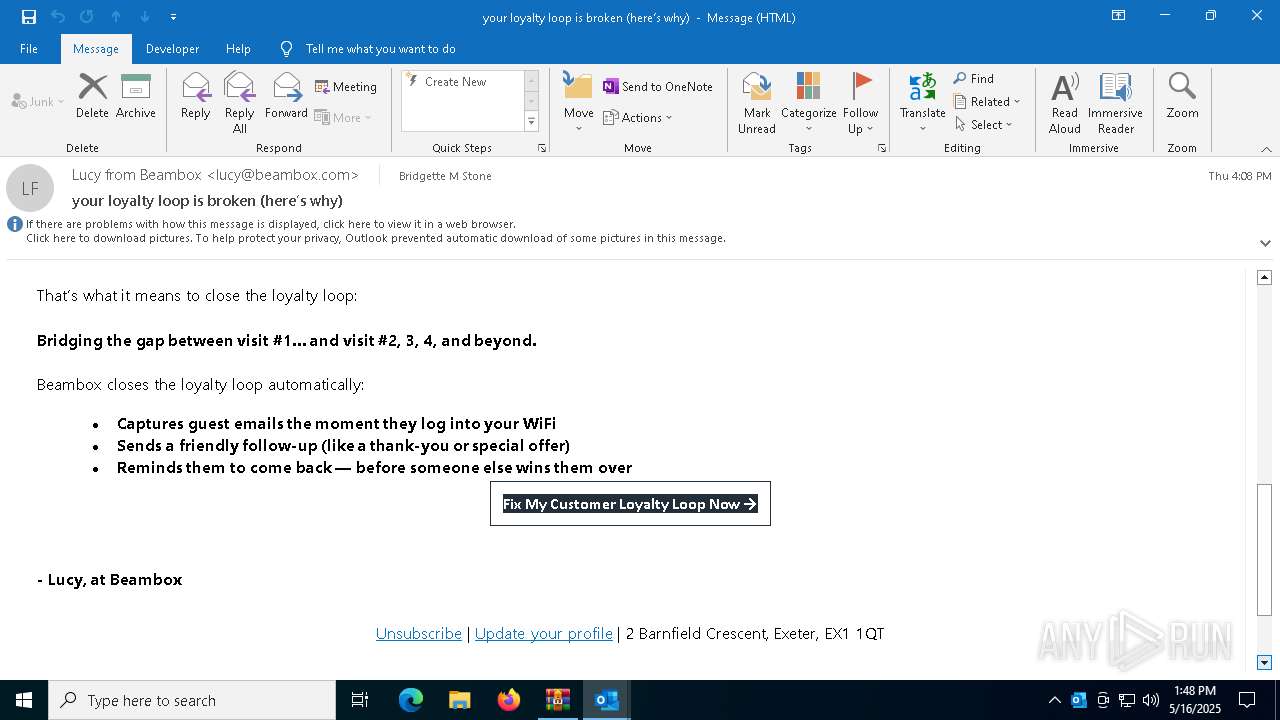The height and width of the screenshot is (720, 1280).
Task: Forward this email
Action: pyautogui.click(x=286, y=96)
